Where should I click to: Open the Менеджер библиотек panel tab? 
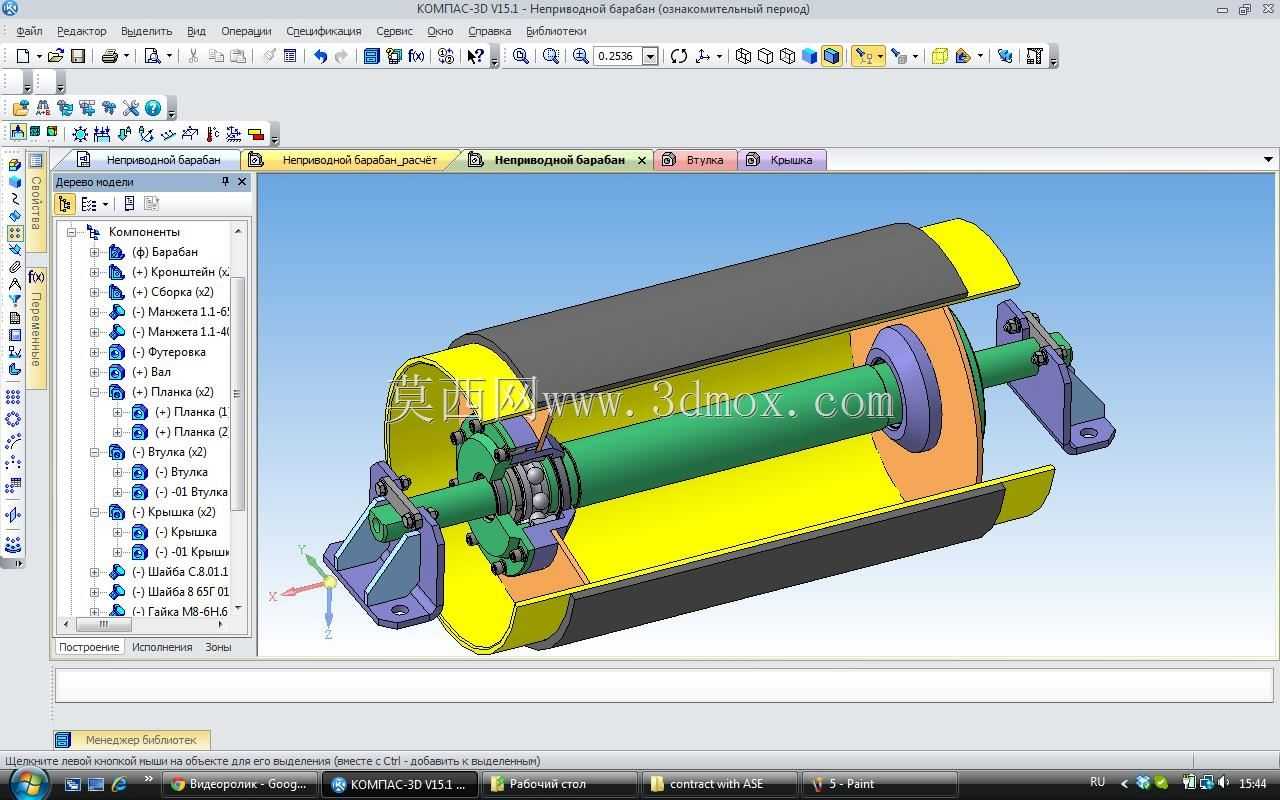click(x=132, y=740)
